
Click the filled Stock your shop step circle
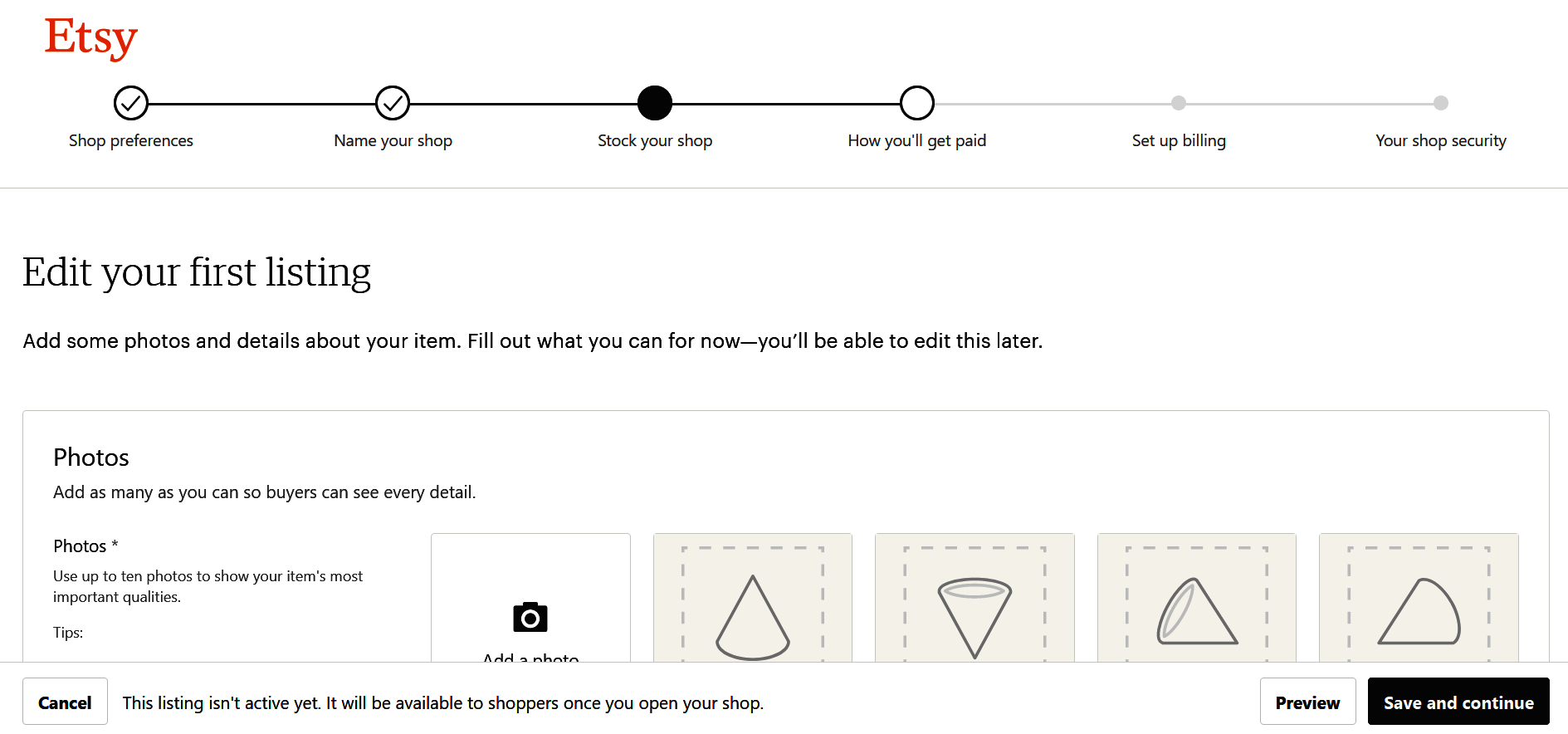(655, 103)
